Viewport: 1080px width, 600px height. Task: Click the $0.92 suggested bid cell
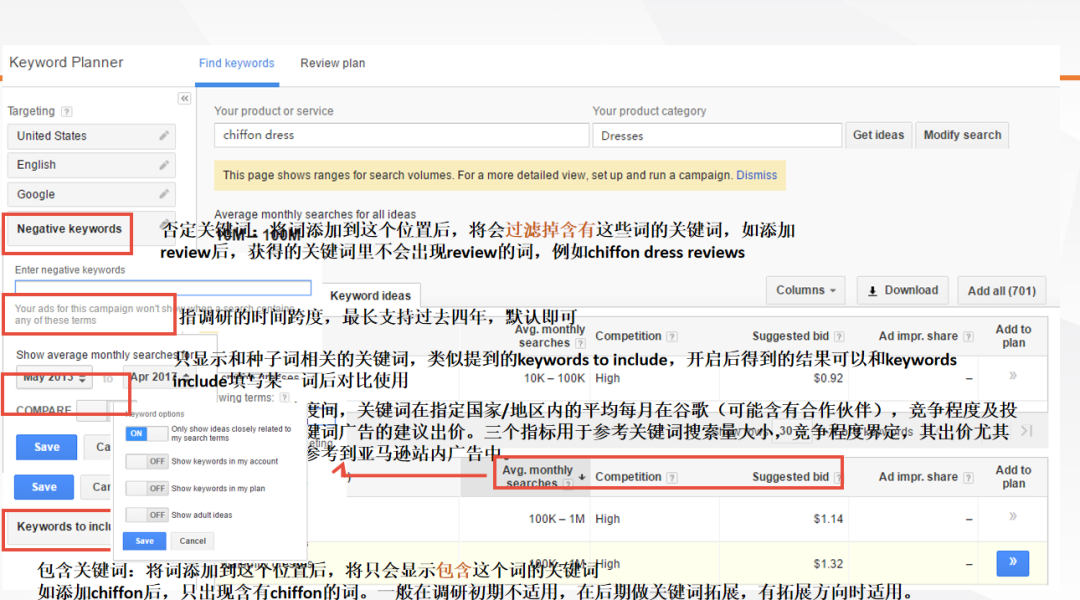click(828, 378)
